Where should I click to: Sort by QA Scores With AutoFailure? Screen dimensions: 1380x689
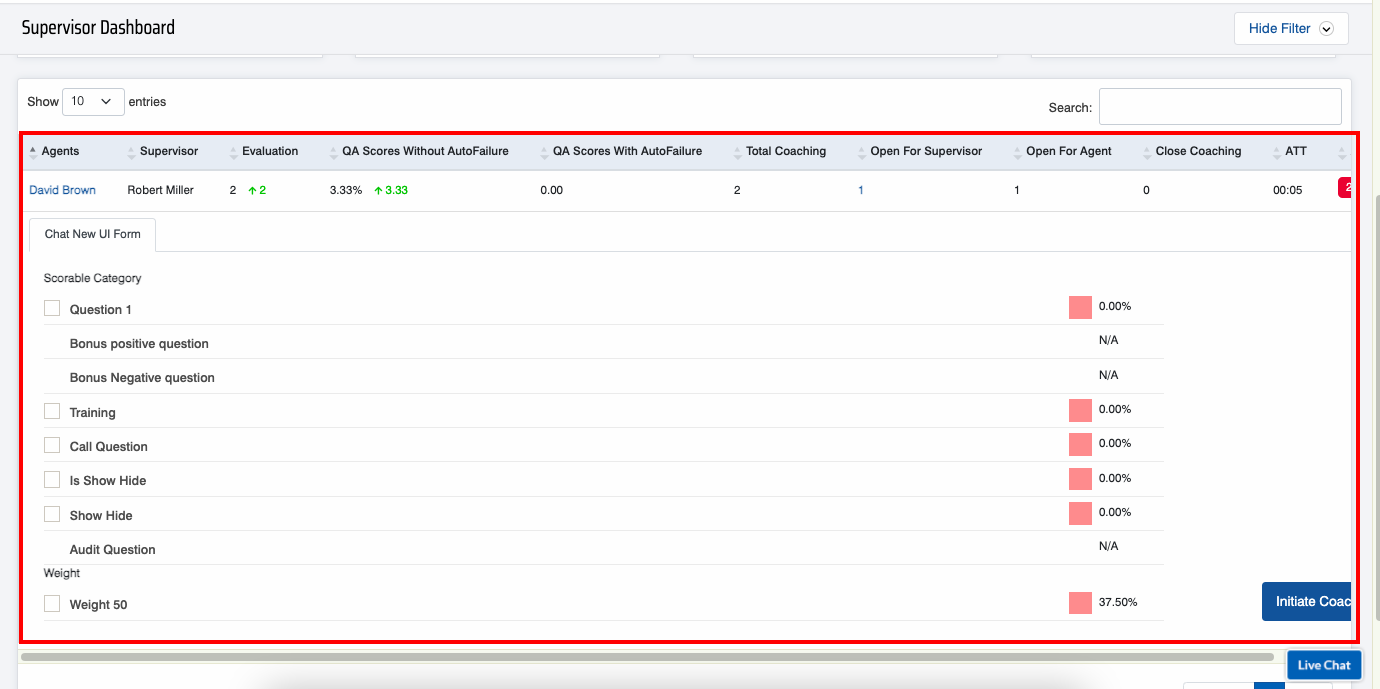[626, 152]
